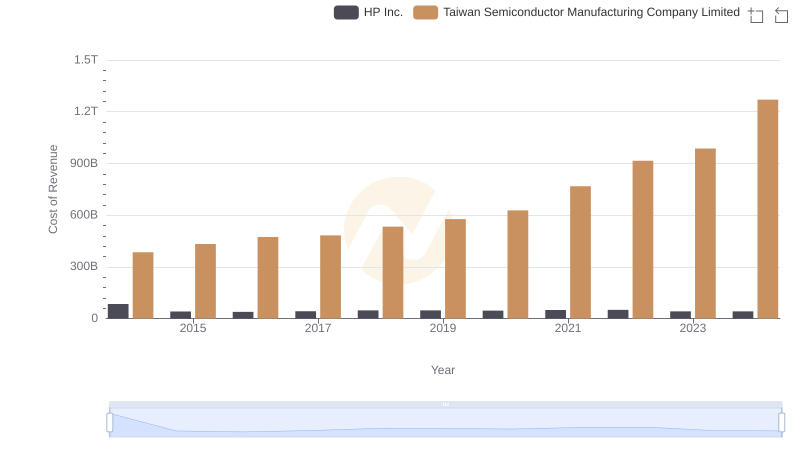
Task: Click the tallest Taiwan Semiconductor bar for 2024
Action: coord(767,209)
